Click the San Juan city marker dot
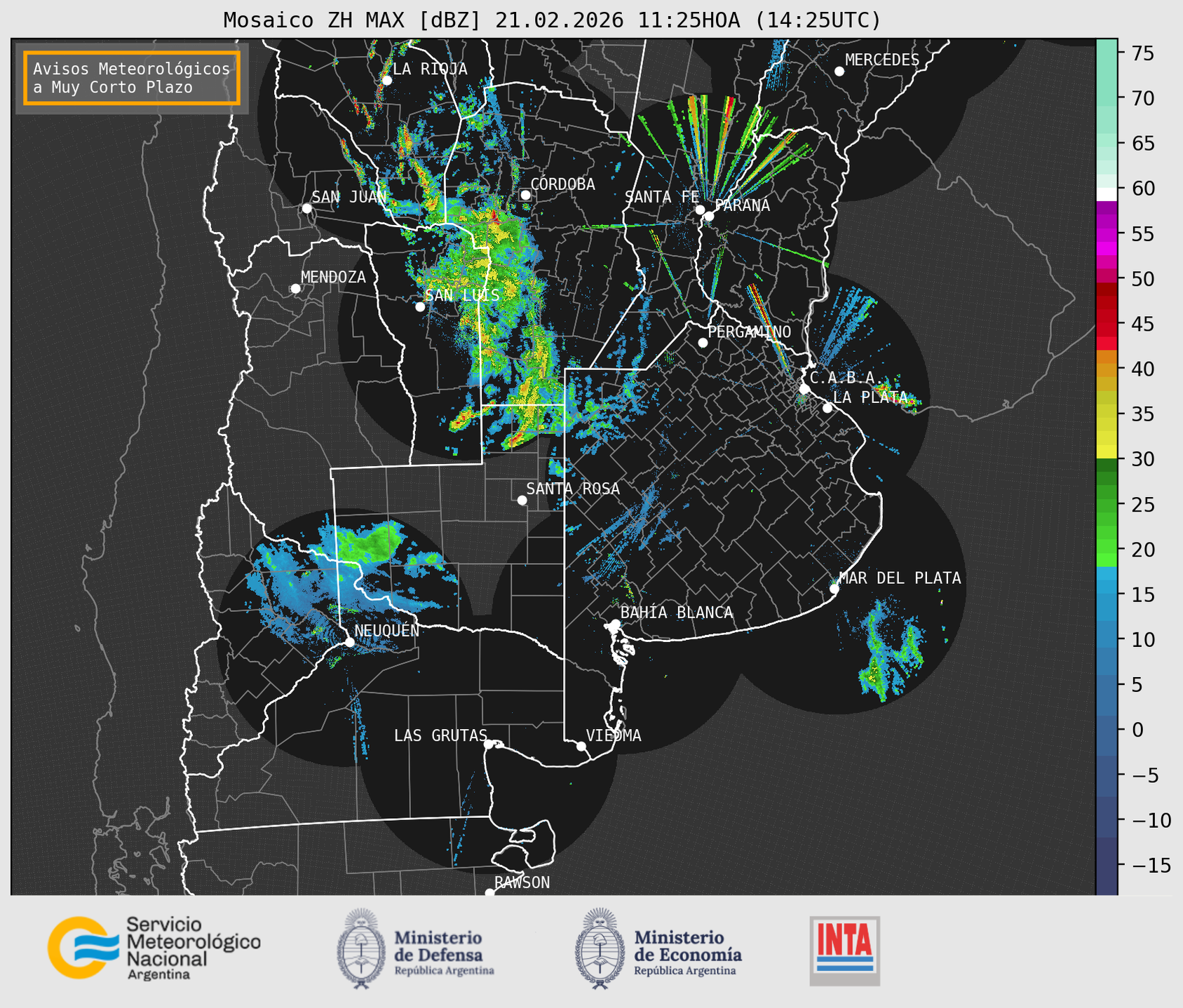The image size is (1183, 1008). pos(306,208)
